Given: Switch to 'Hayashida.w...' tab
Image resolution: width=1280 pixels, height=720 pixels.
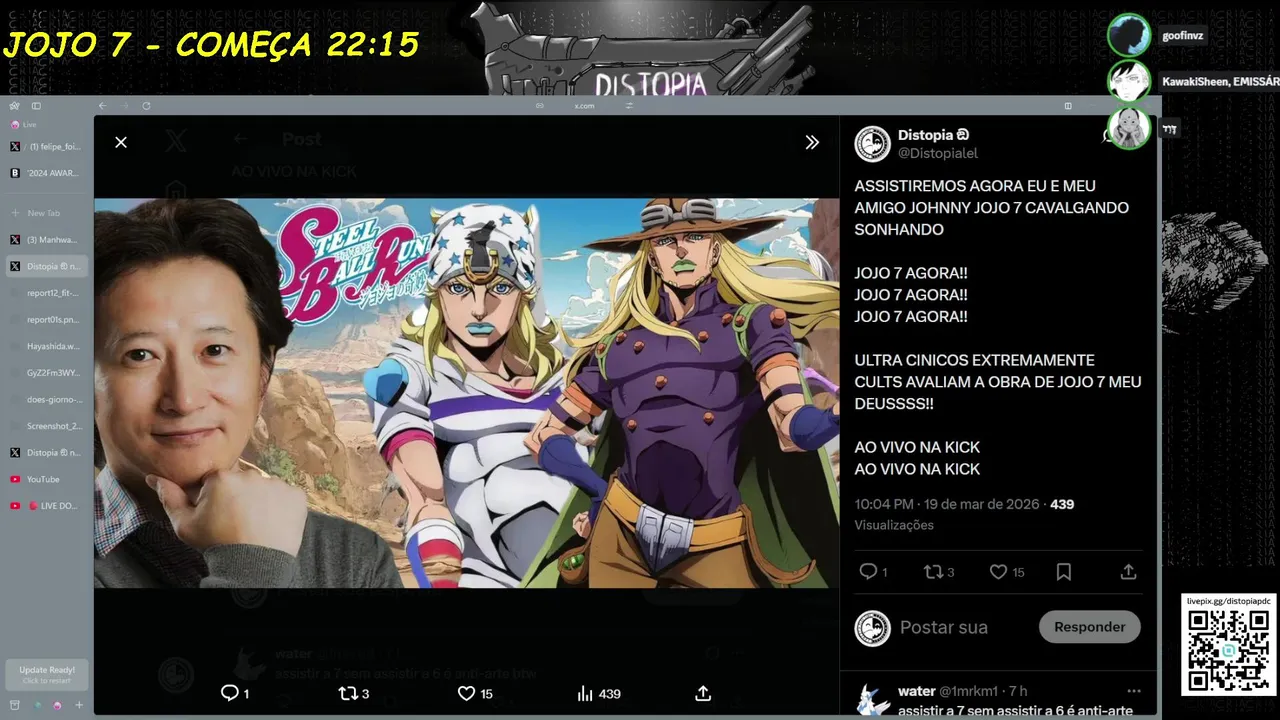Looking at the screenshot, I should pos(47,346).
